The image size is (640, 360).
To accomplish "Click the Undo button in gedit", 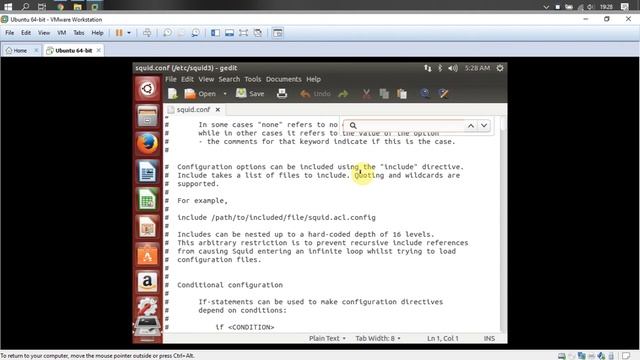I will tap(315, 94).
